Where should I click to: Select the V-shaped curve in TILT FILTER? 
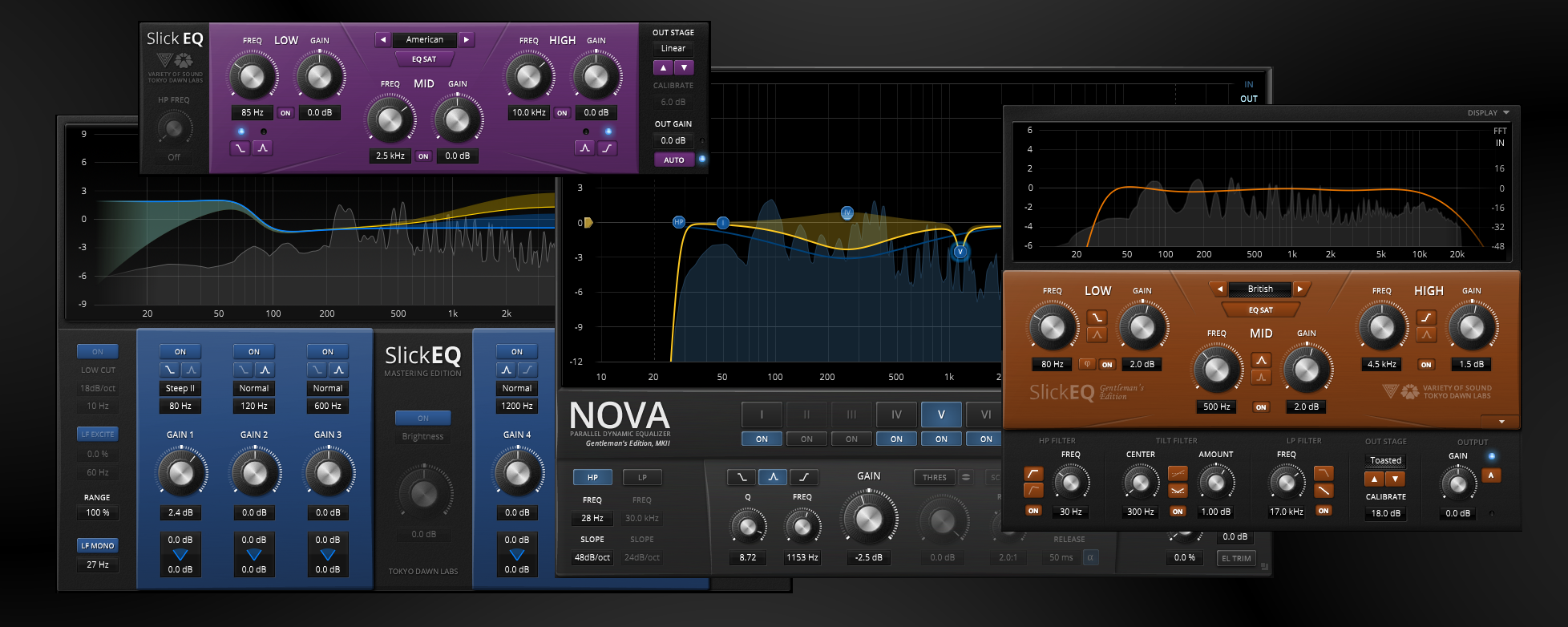(x=1178, y=490)
